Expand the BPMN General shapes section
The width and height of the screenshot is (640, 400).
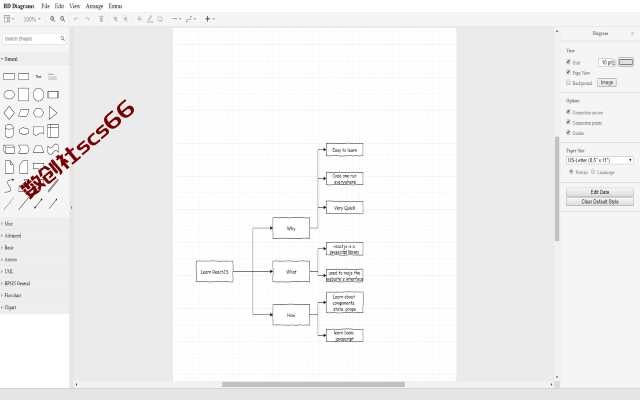point(34,283)
